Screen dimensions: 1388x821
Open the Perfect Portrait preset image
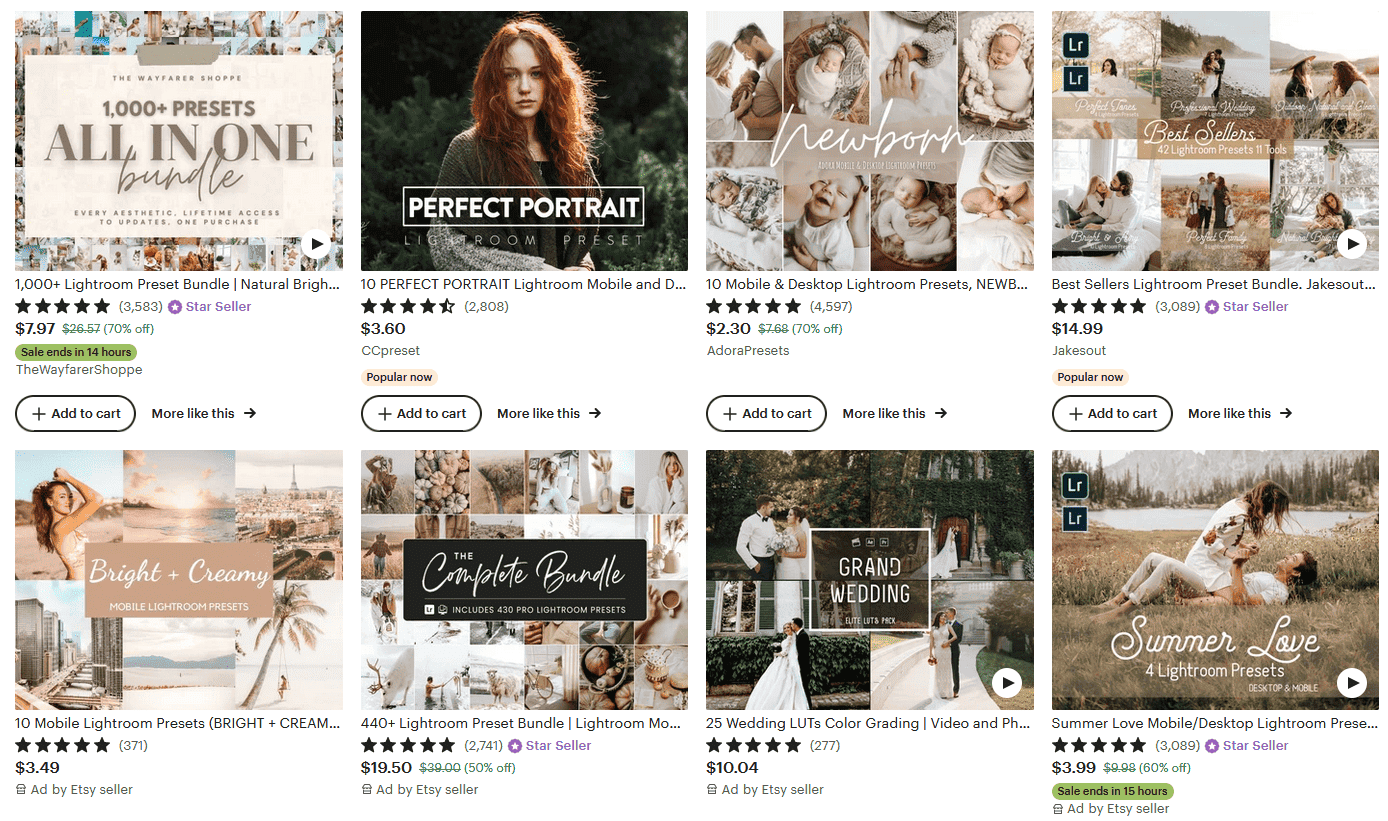click(x=524, y=141)
